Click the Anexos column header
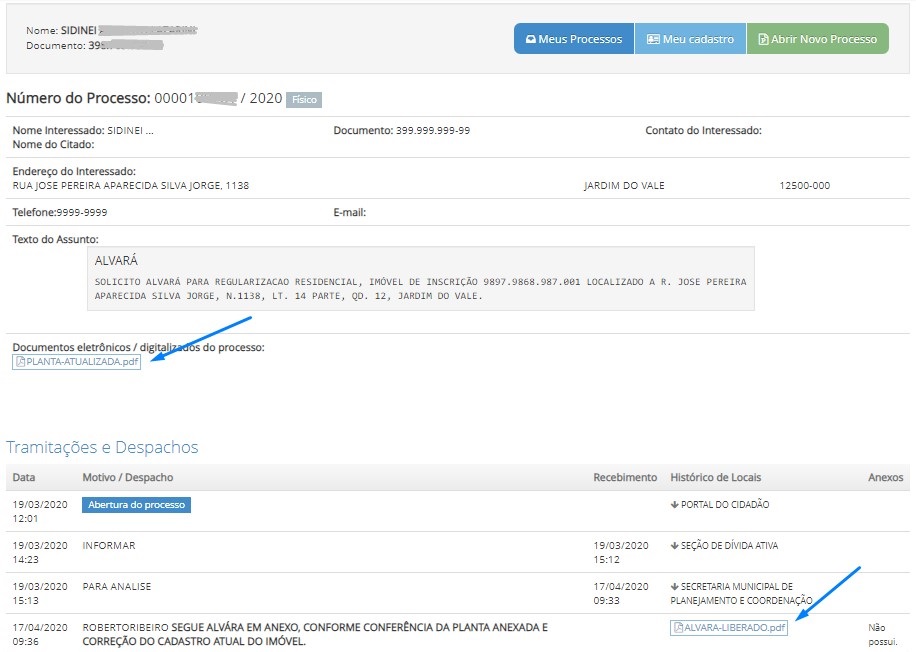Screen dimensions: 916x652 885,478
